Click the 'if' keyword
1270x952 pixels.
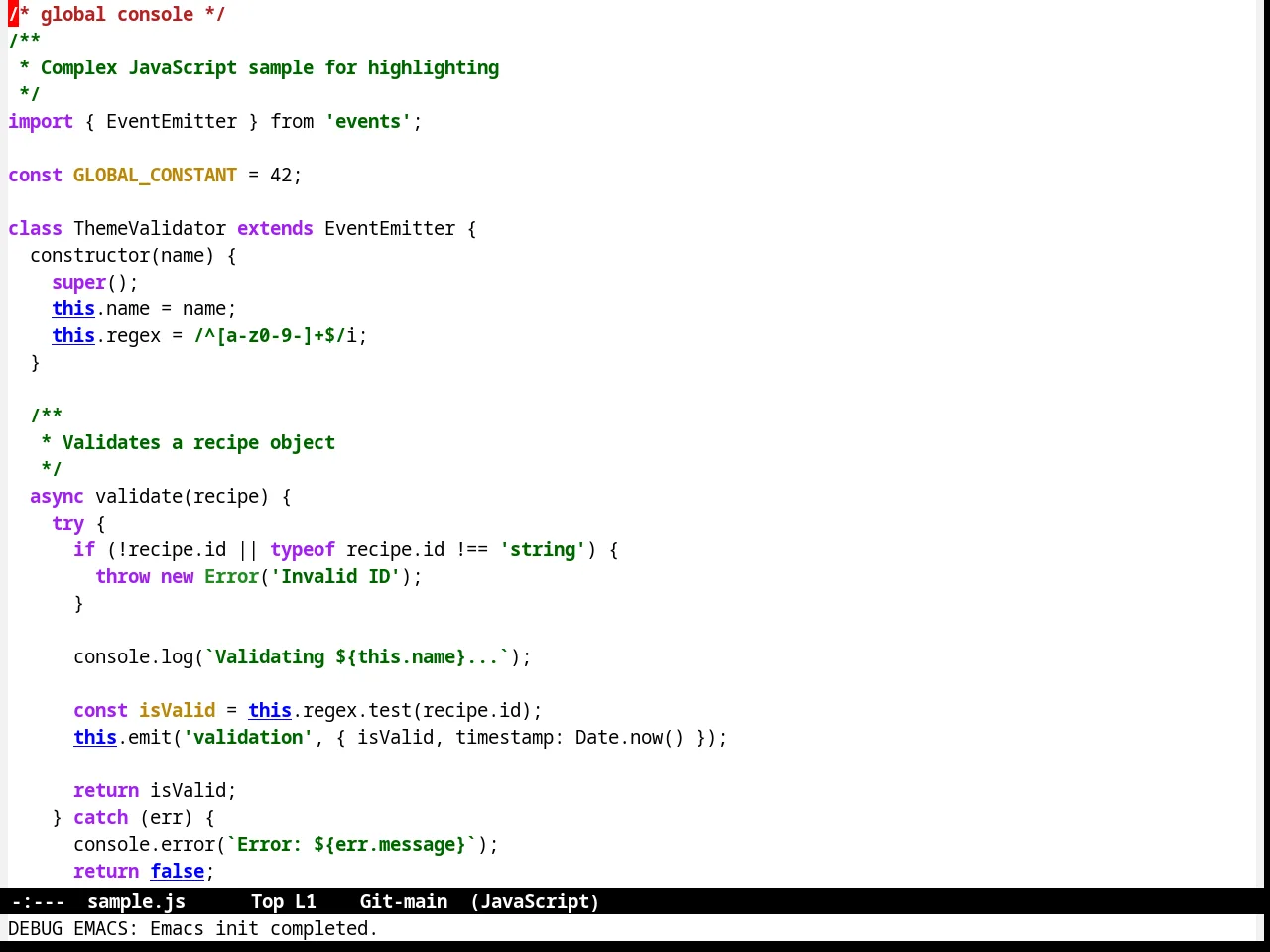point(84,549)
